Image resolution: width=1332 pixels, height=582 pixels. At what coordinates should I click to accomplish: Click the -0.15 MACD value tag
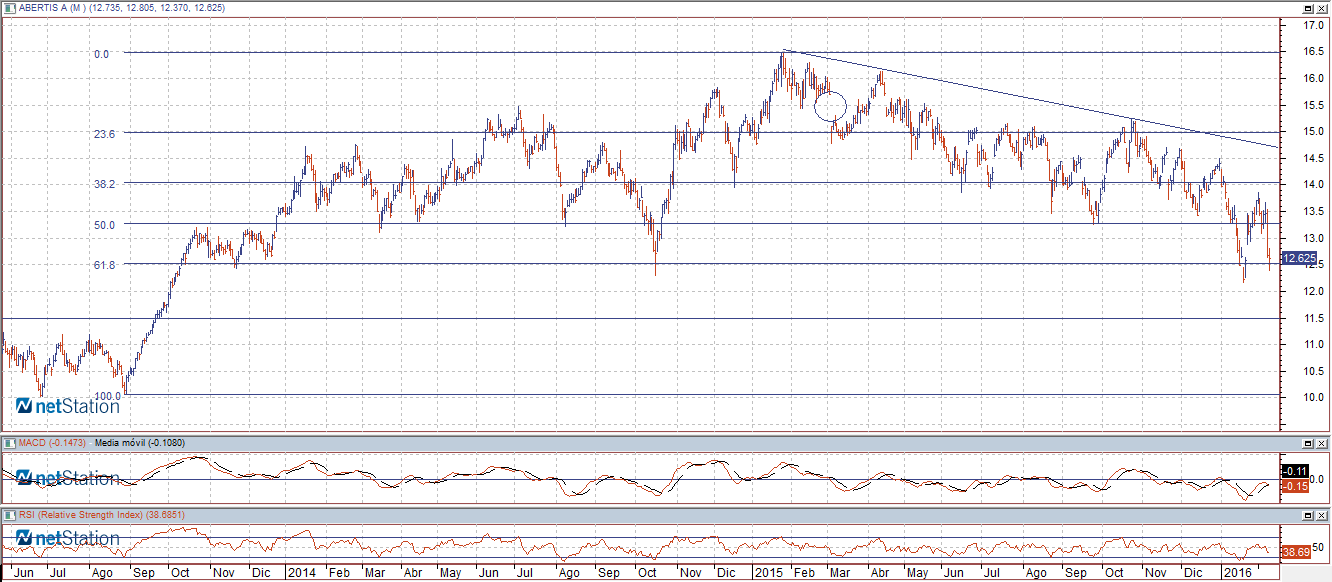click(x=1294, y=486)
